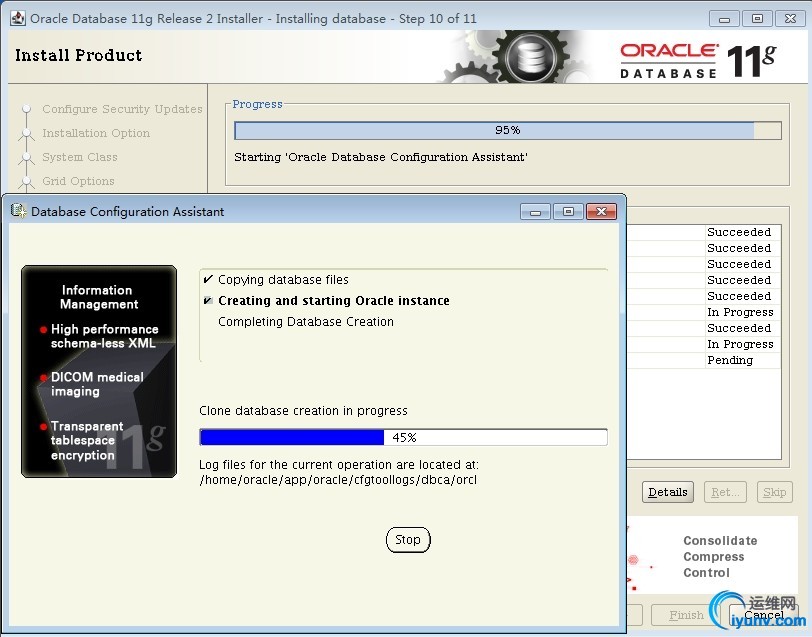Viewport: 812px width, 637px height.
Task: Minimize the Database Configuration Assistant dialog
Action: (535, 211)
